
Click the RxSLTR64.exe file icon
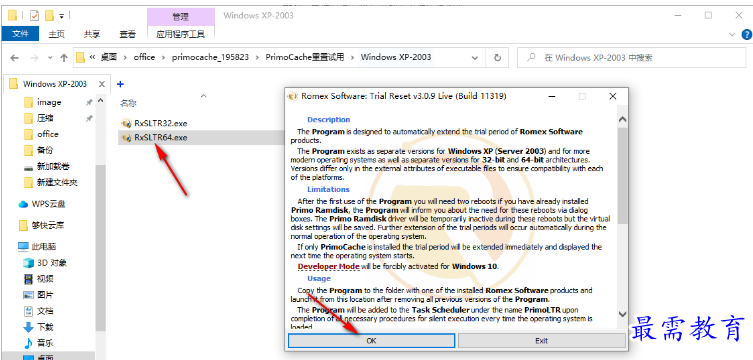pyautogui.click(x=126, y=138)
